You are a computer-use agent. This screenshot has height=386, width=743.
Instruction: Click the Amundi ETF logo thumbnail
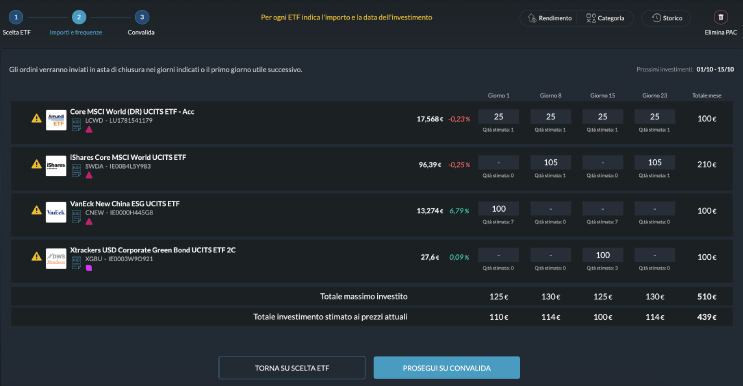point(56,120)
